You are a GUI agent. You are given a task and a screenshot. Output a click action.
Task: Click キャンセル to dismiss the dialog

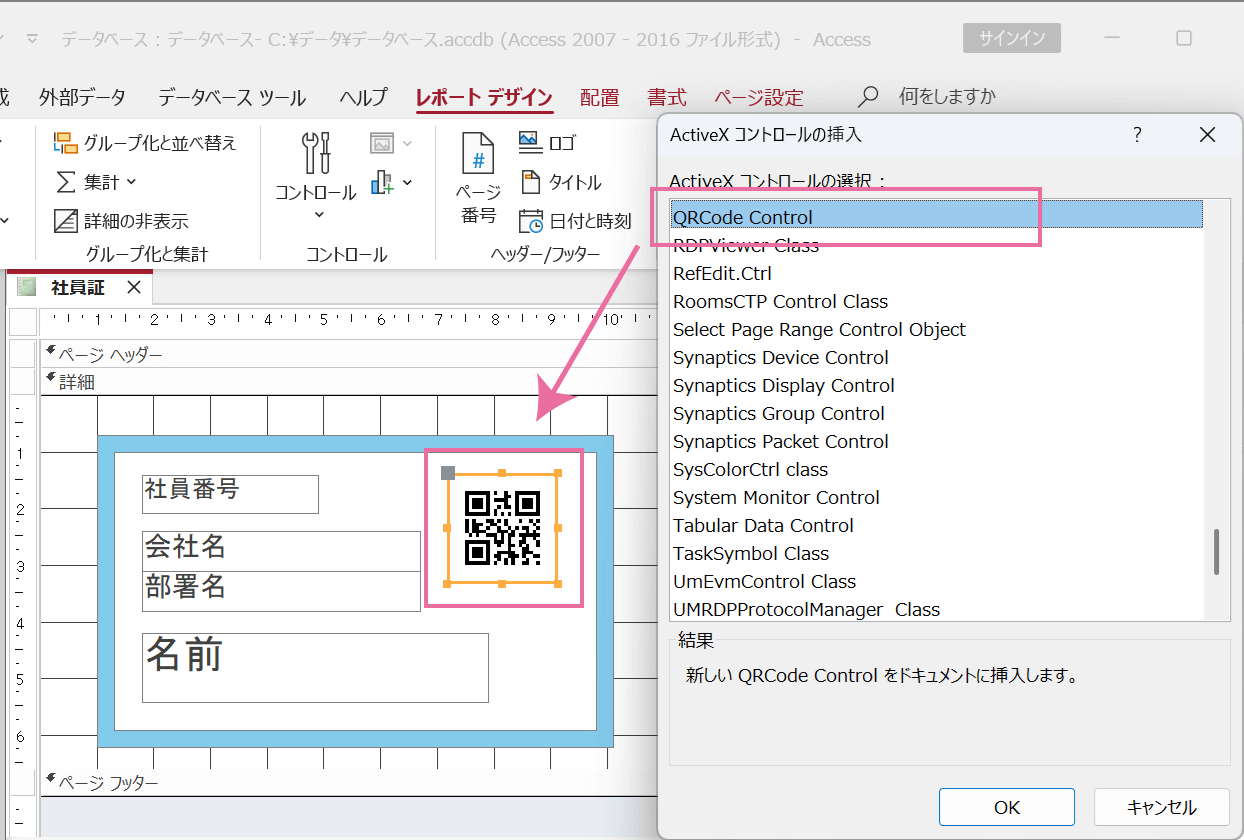pos(1161,807)
